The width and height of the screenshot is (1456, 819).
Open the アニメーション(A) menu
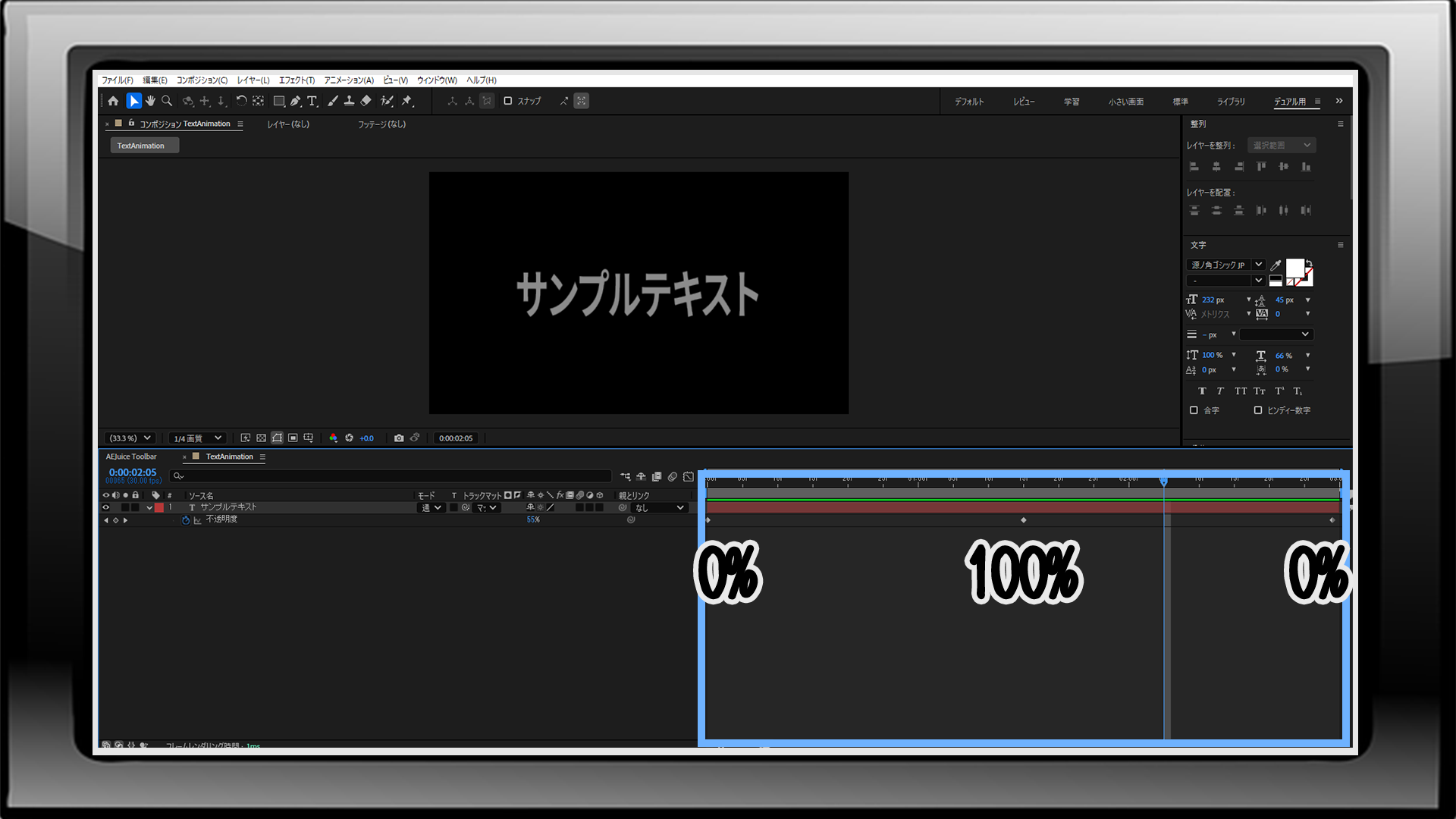[349, 80]
